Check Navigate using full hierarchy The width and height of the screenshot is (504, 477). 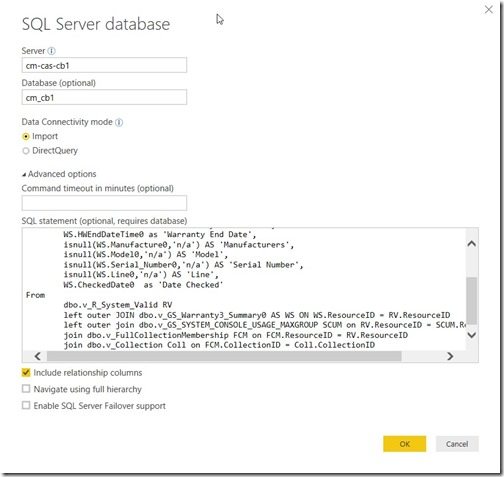[x=26, y=389]
